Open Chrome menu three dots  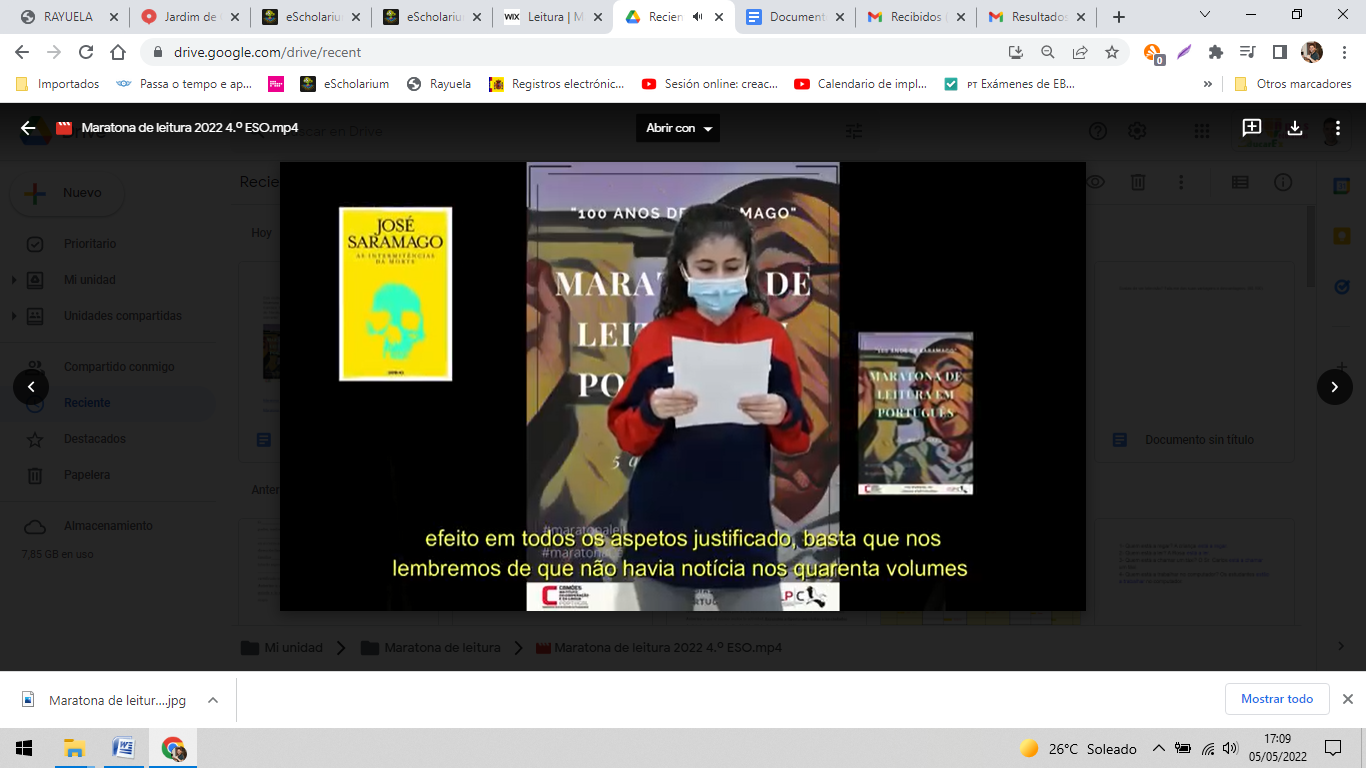1344,52
